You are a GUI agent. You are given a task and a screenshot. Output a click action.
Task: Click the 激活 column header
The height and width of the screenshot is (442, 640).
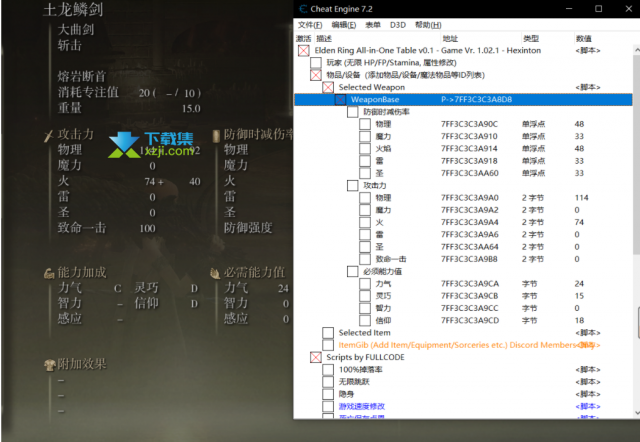304,38
